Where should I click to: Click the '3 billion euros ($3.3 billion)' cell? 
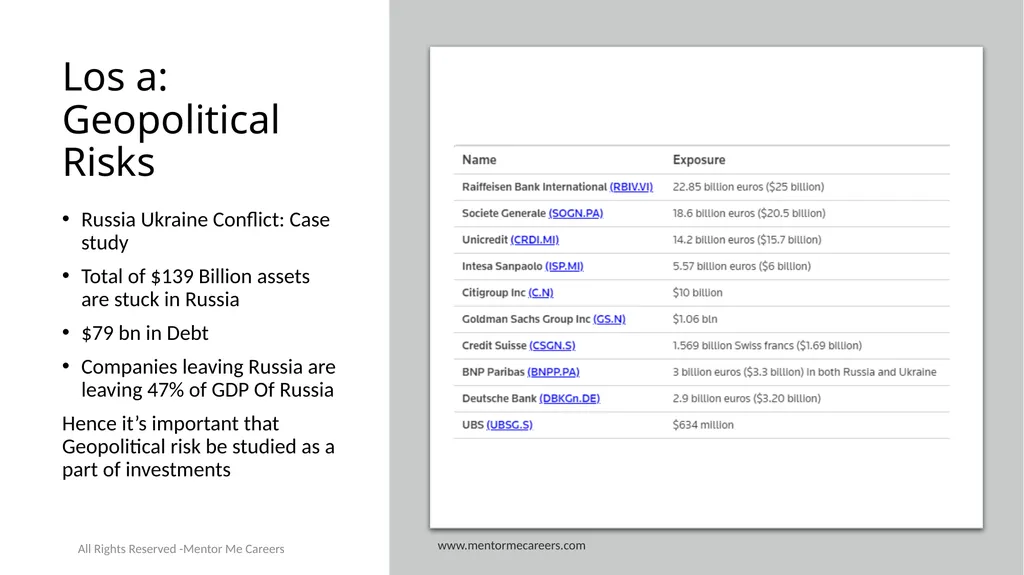(805, 372)
